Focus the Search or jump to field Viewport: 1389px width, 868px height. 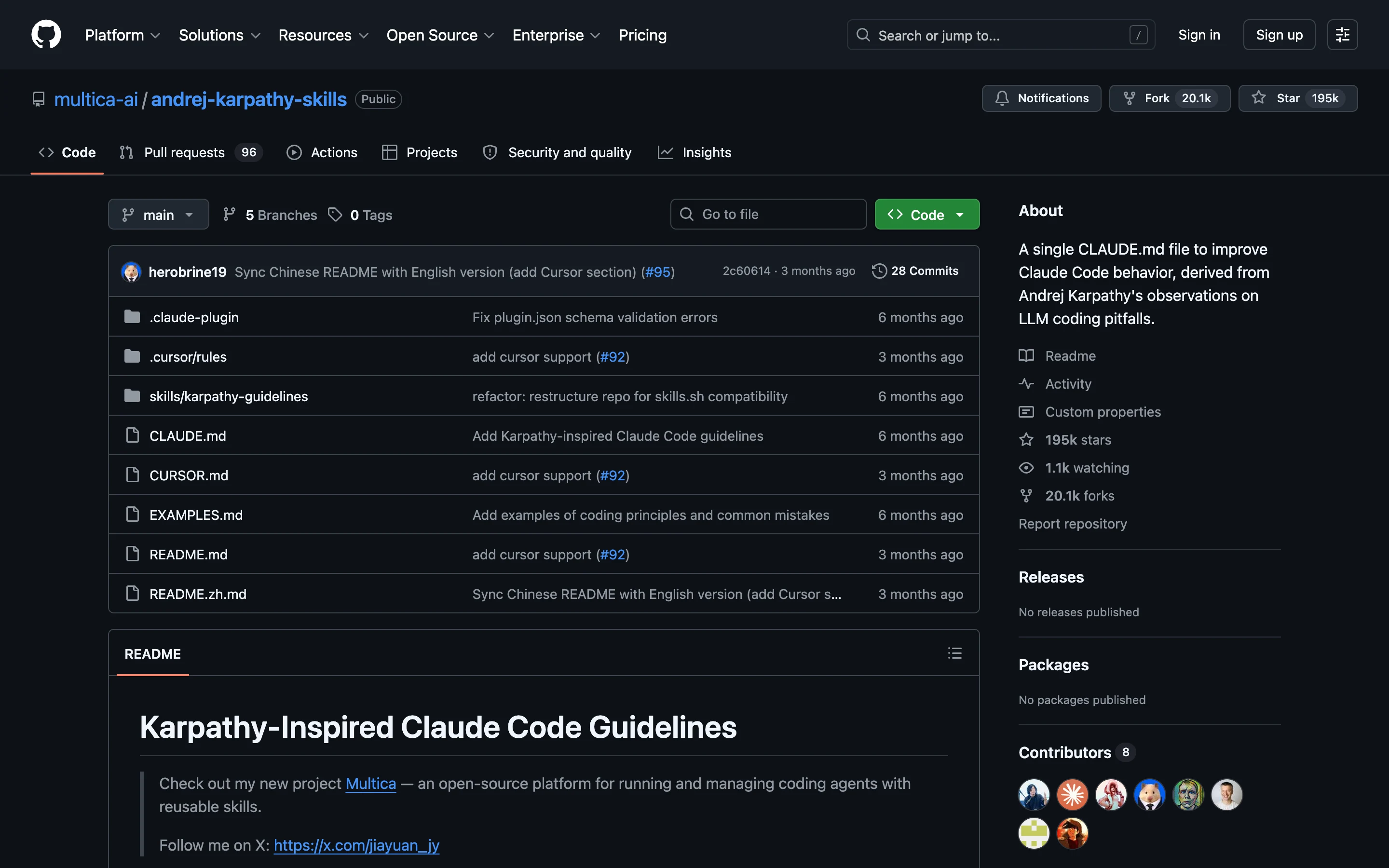(1000, 35)
